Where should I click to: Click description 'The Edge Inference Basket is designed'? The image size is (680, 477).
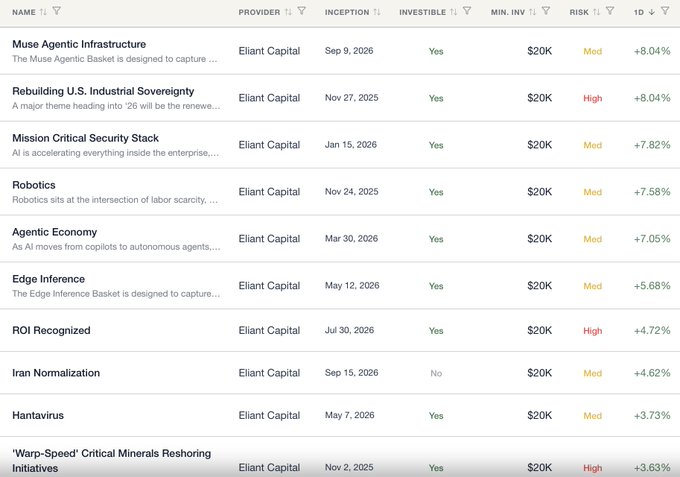pyautogui.click(x=116, y=294)
